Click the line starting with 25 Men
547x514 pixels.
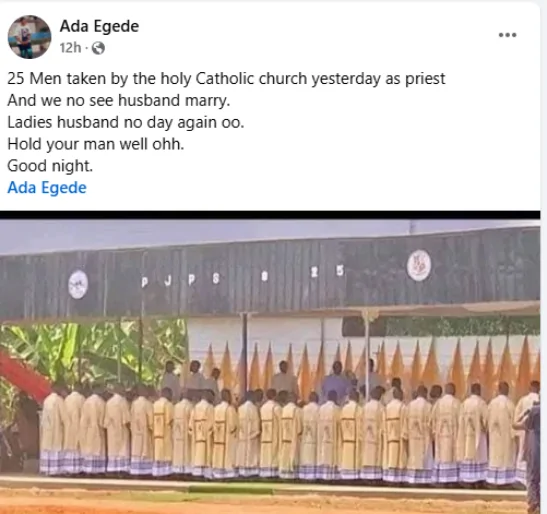pyautogui.click(x=226, y=79)
